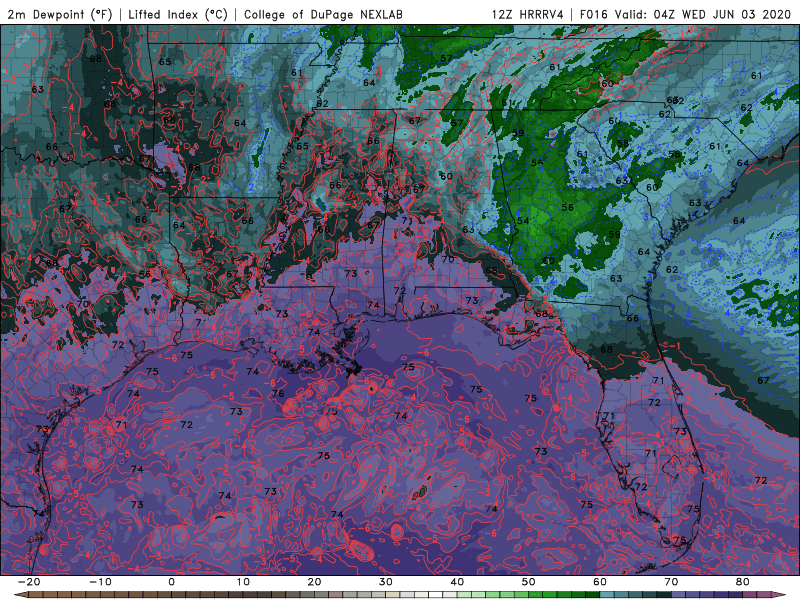Click the 54 dewpoint value on the map
Screen dimensions: 800x600
click(523, 221)
